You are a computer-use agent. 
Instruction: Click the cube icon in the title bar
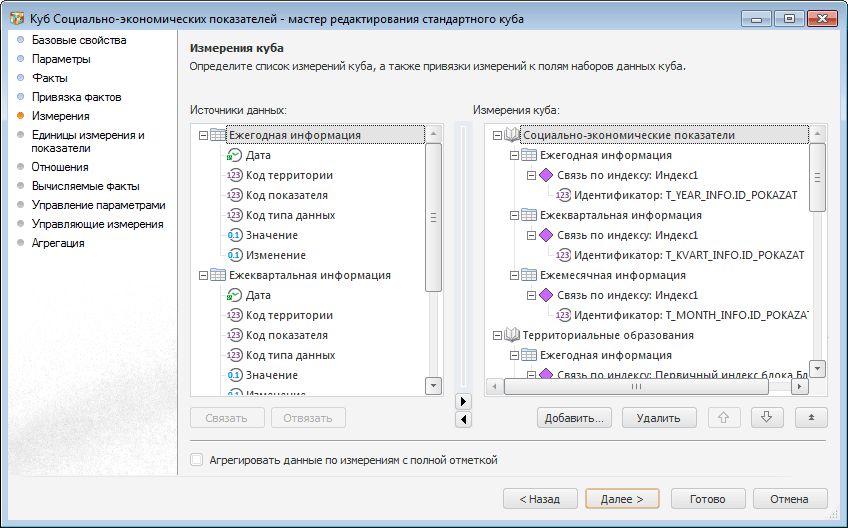[x=17, y=18]
